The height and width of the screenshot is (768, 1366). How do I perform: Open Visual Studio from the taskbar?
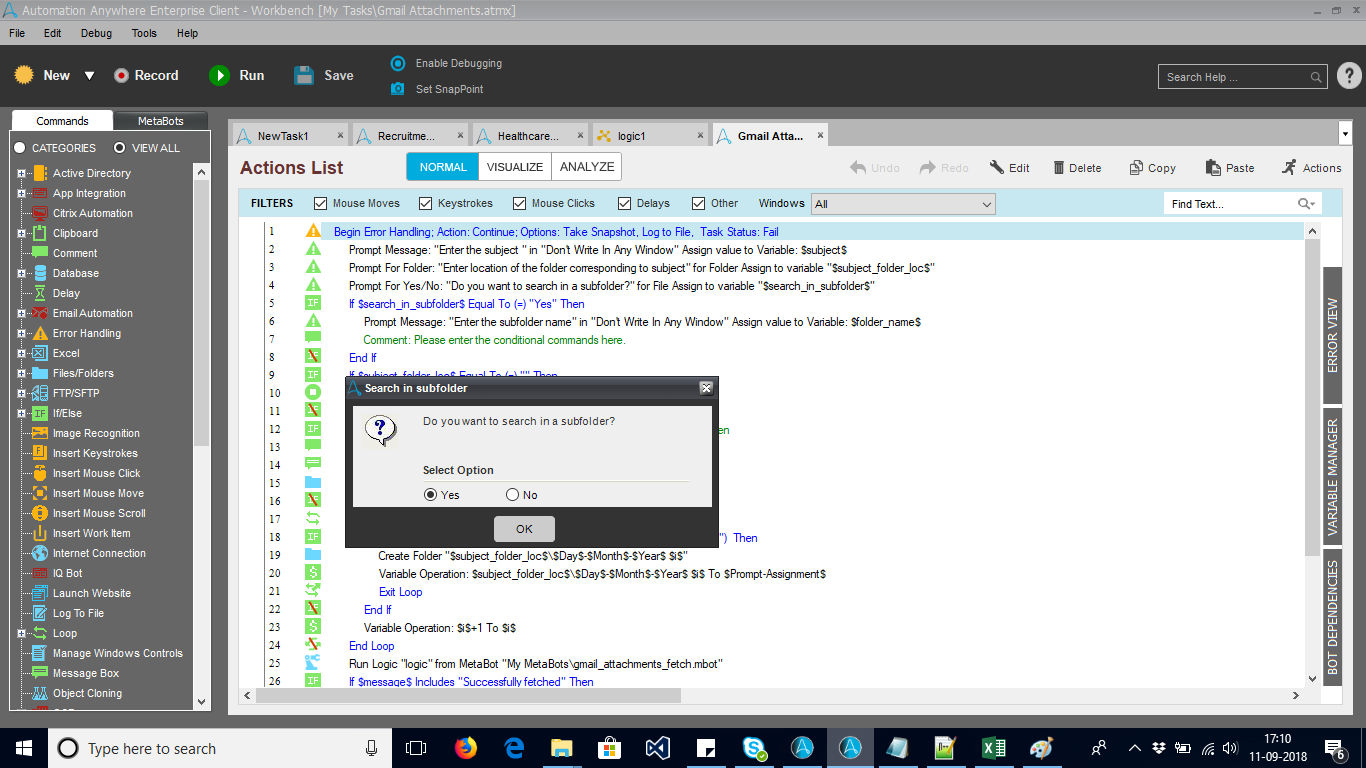coord(658,748)
